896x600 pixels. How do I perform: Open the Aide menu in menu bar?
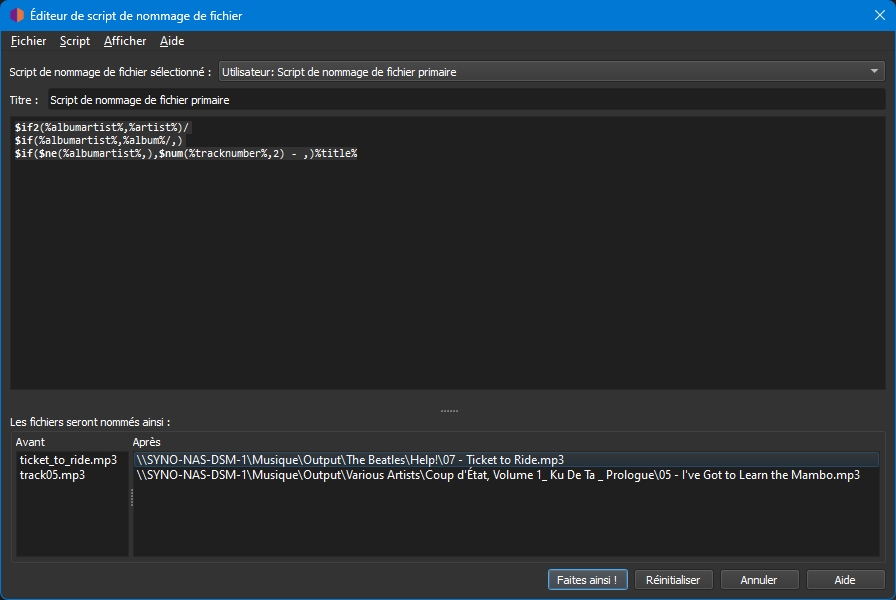click(172, 41)
